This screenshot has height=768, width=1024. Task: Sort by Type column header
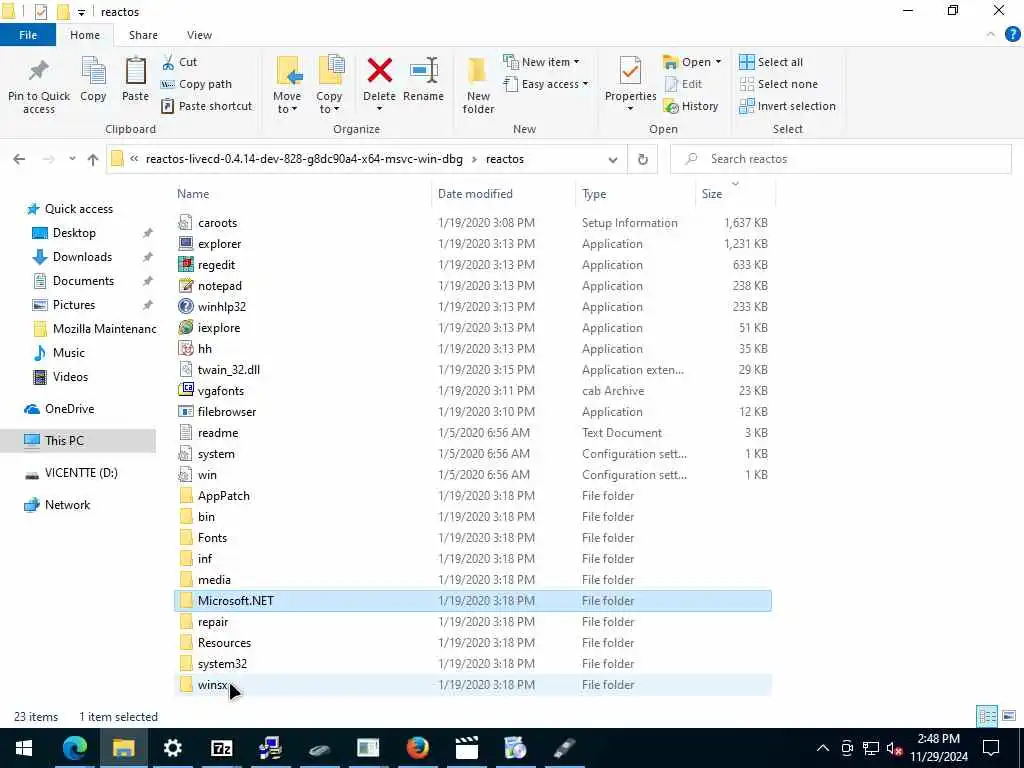click(x=594, y=194)
